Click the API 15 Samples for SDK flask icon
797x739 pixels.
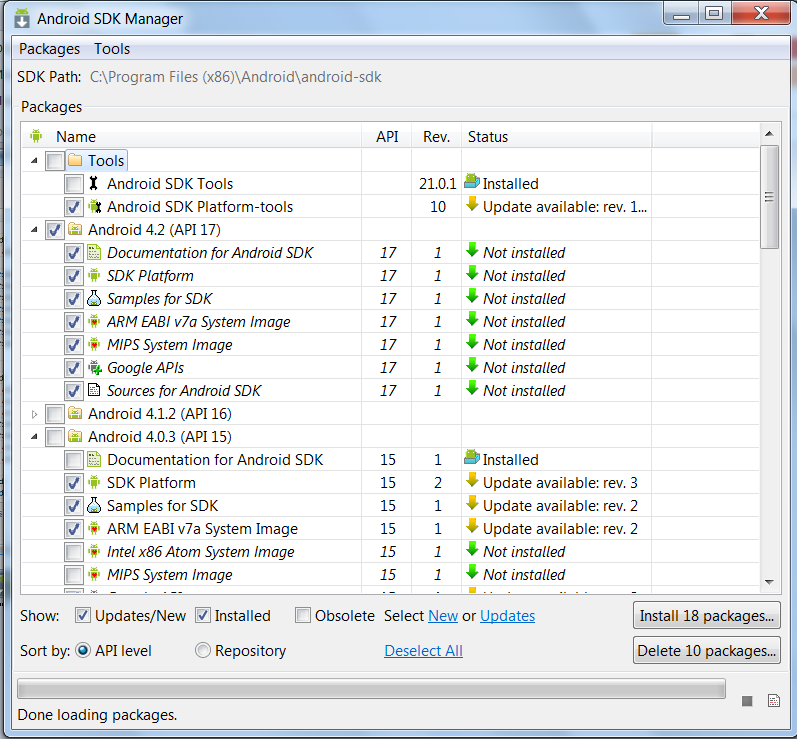tap(94, 505)
